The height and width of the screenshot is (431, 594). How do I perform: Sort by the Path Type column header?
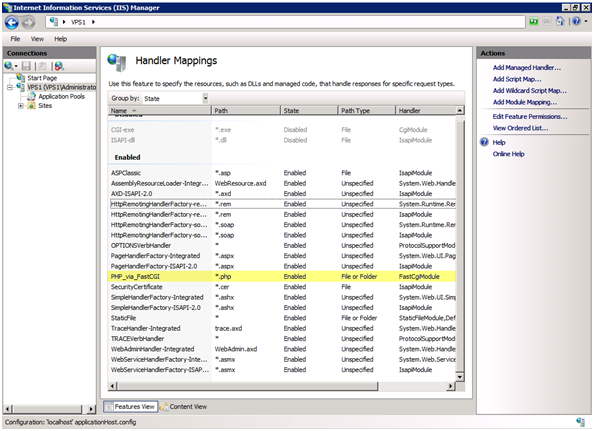pyautogui.click(x=366, y=111)
